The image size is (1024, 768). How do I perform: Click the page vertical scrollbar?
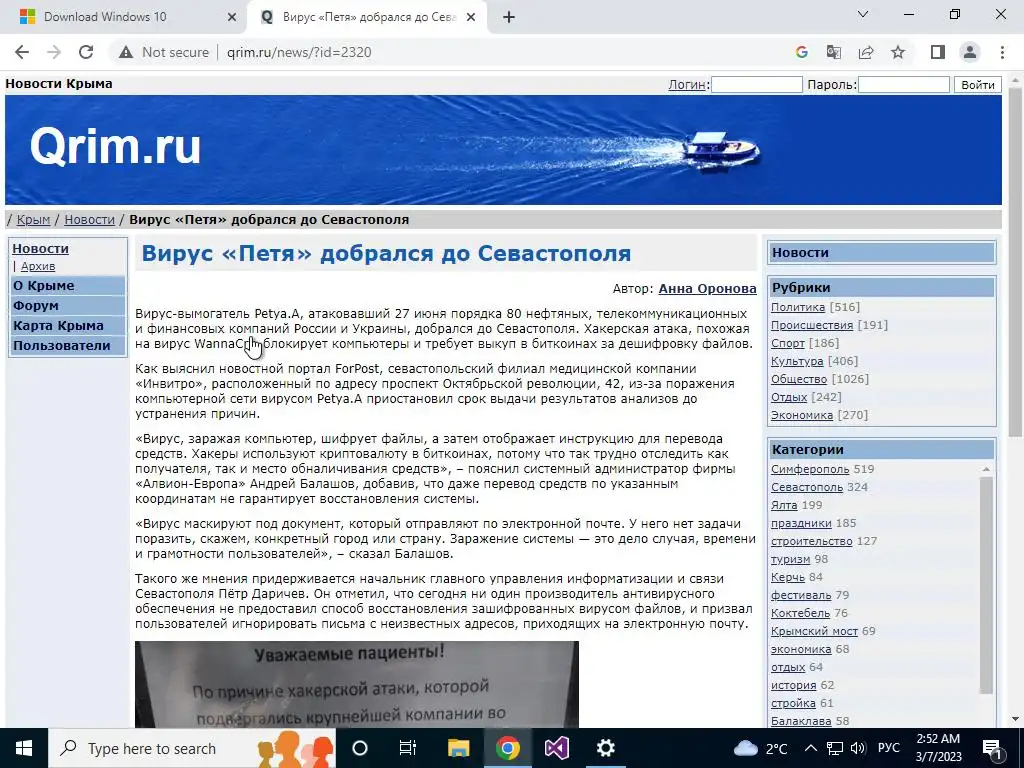click(1015, 261)
